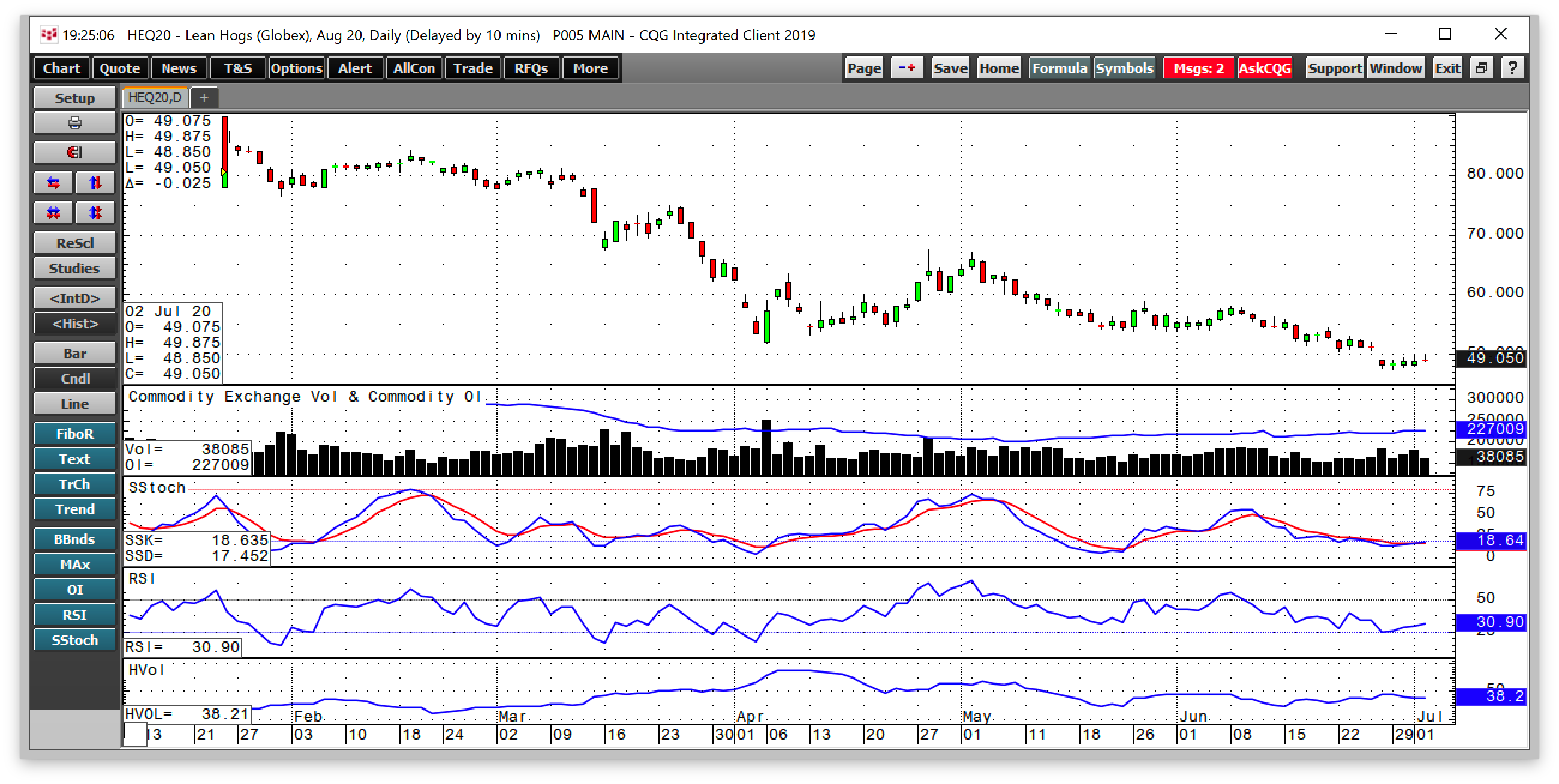Switch to <IntD> intraday mode
1559x784 pixels.
(x=74, y=298)
